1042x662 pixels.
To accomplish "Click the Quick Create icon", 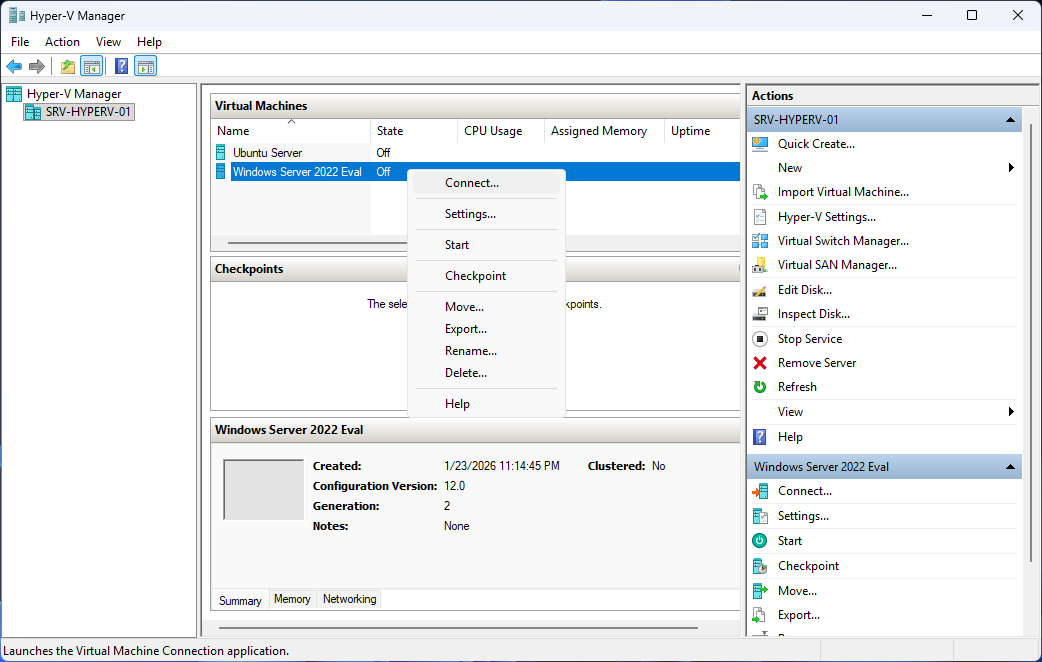I will (x=761, y=143).
